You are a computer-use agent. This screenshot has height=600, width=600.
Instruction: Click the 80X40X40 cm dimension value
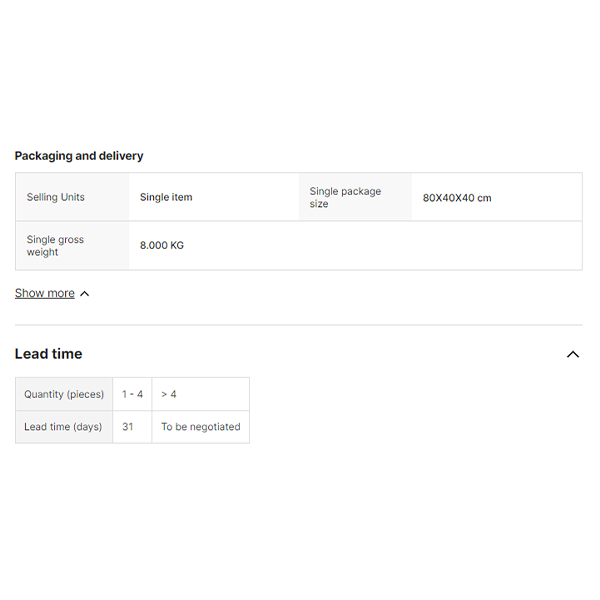pyautogui.click(x=457, y=198)
